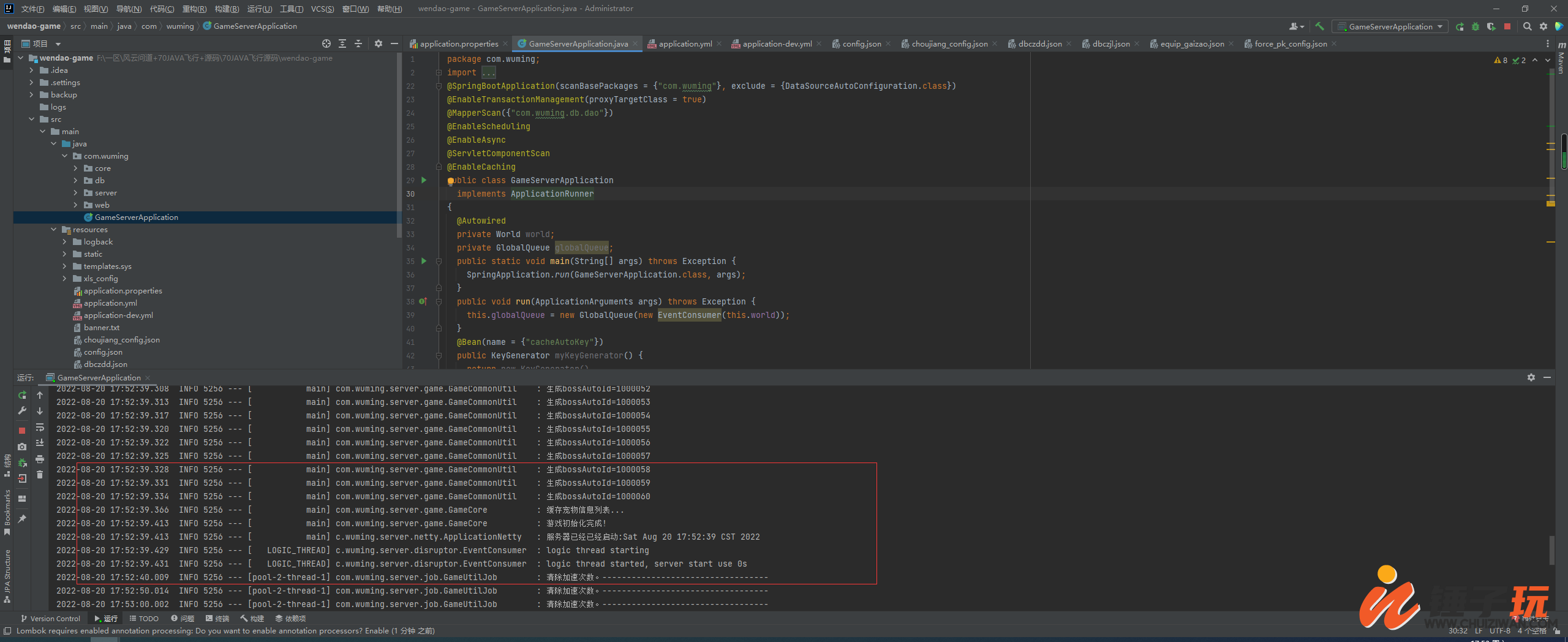Click green run gutter arrow beside class GameServerApplication

tap(423, 180)
